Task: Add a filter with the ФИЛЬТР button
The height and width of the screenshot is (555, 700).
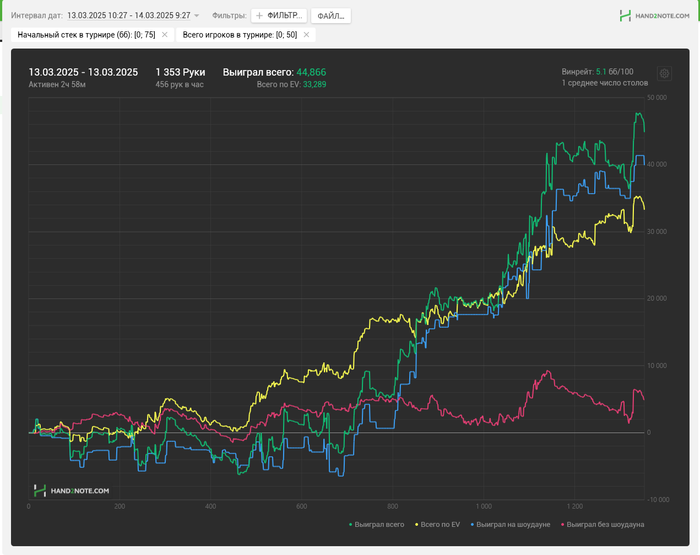Action: coord(279,16)
